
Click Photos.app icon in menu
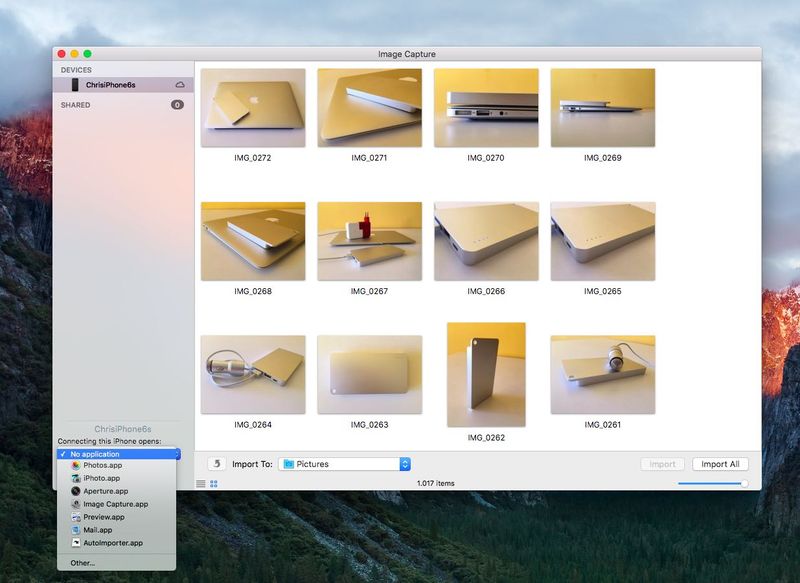[x=76, y=465]
